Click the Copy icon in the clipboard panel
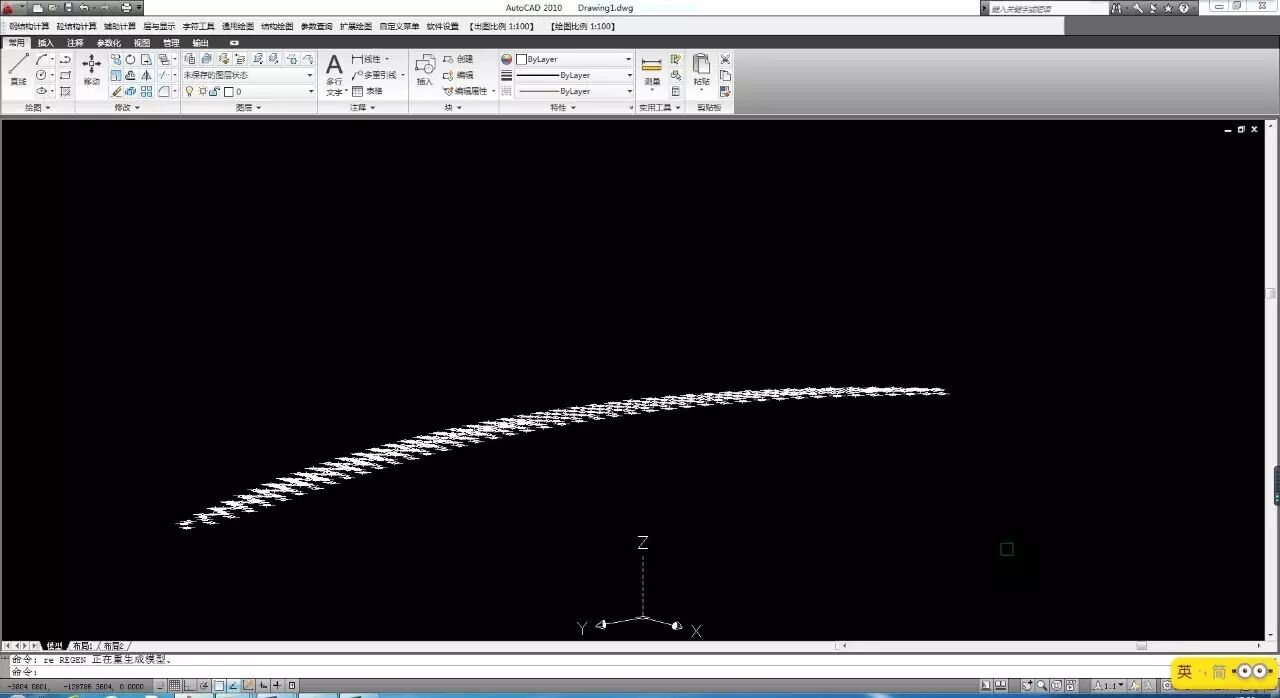This screenshot has height=698, width=1280. (x=725, y=75)
